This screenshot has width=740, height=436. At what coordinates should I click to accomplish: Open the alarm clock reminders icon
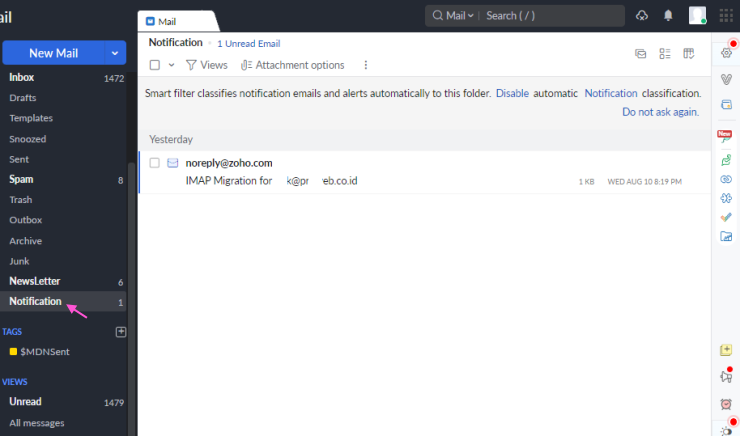(726, 404)
